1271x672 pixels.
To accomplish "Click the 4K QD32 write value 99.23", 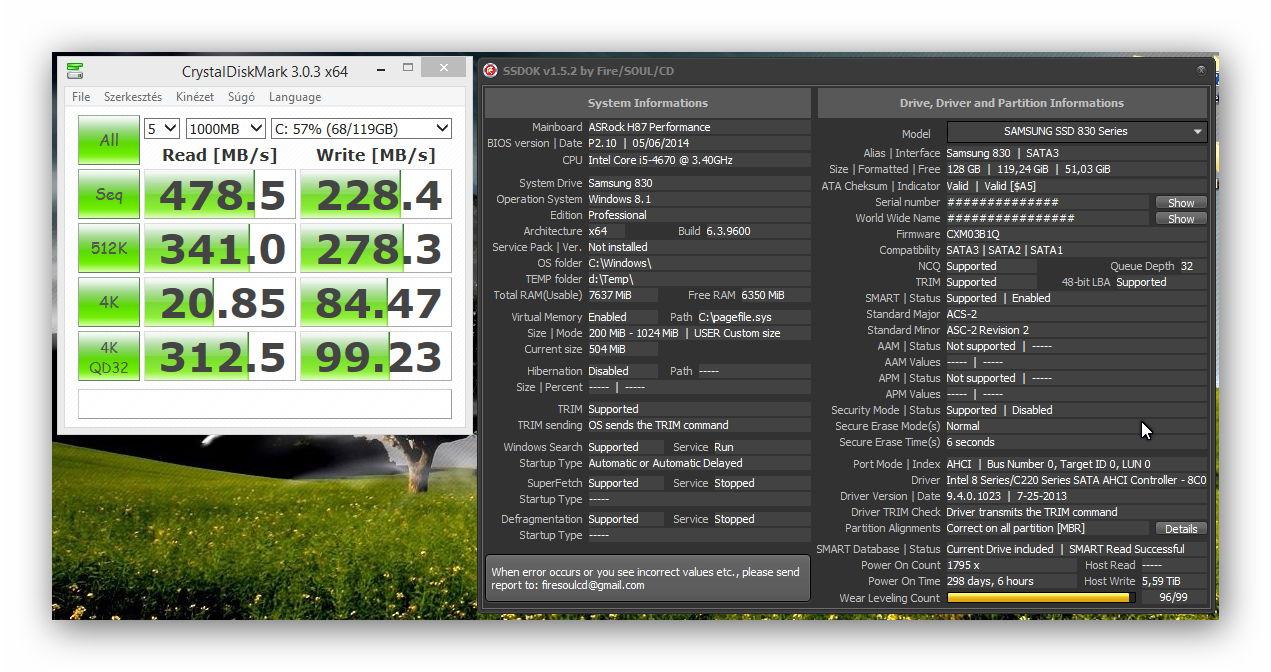I will pyautogui.click(x=376, y=357).
